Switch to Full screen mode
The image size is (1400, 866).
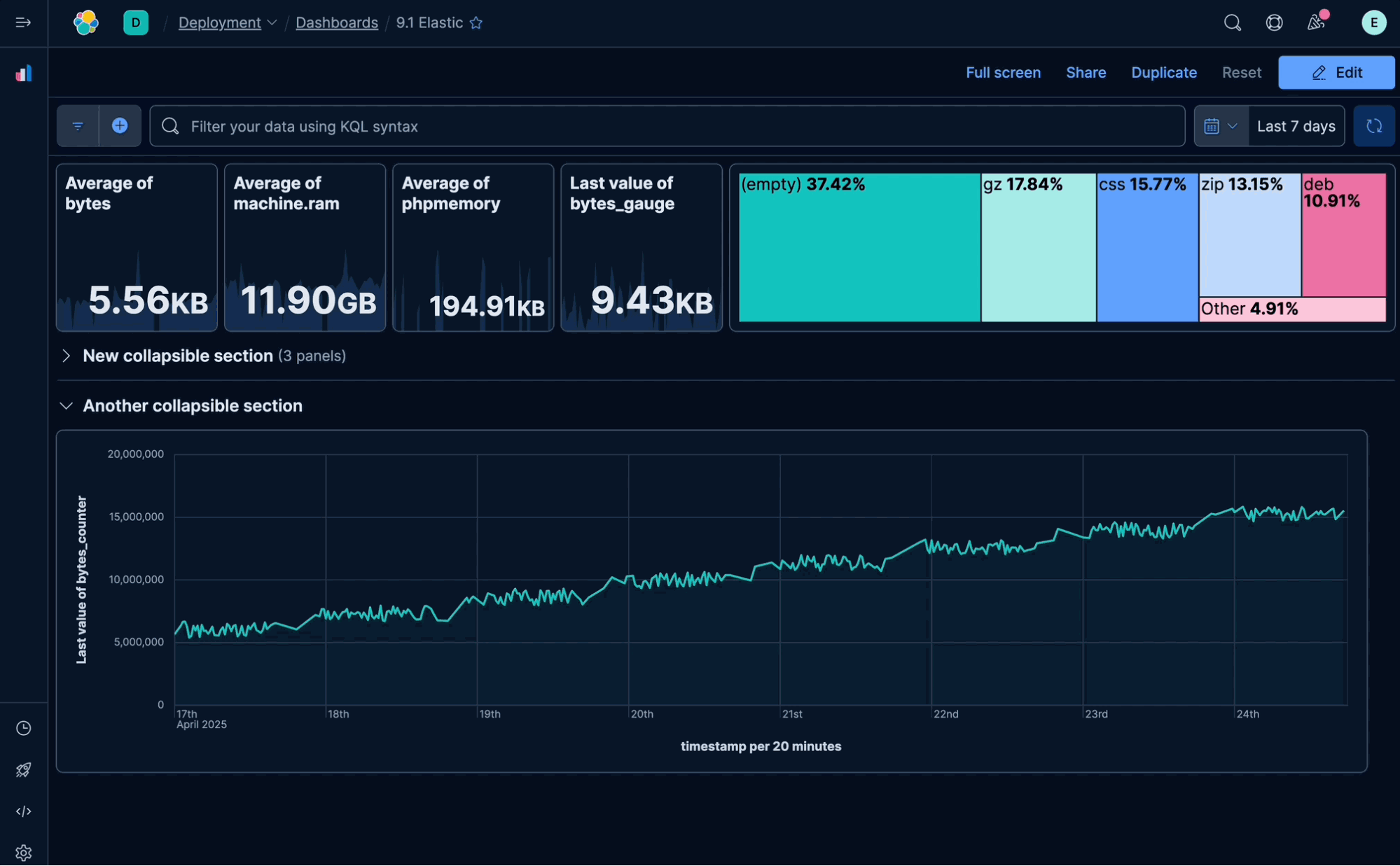(1003, 72)
